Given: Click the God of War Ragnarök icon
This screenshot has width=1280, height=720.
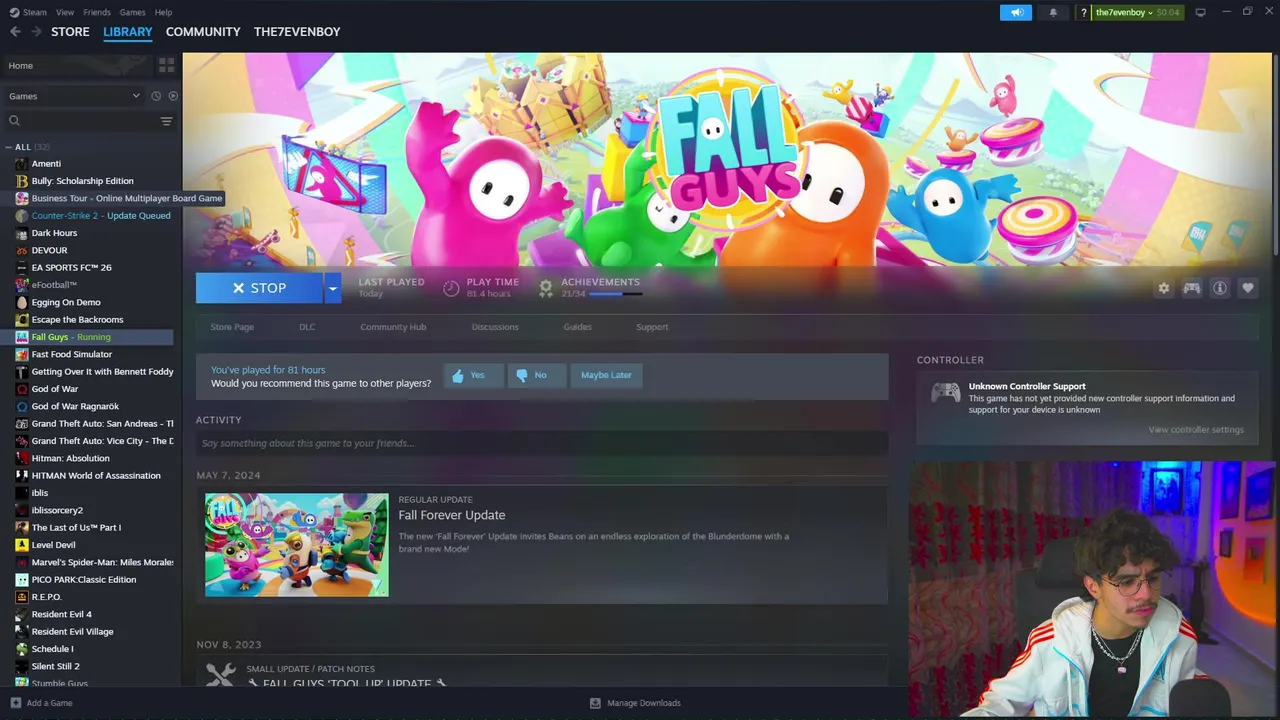Looking at the screenshot, I should pos(22,406).
